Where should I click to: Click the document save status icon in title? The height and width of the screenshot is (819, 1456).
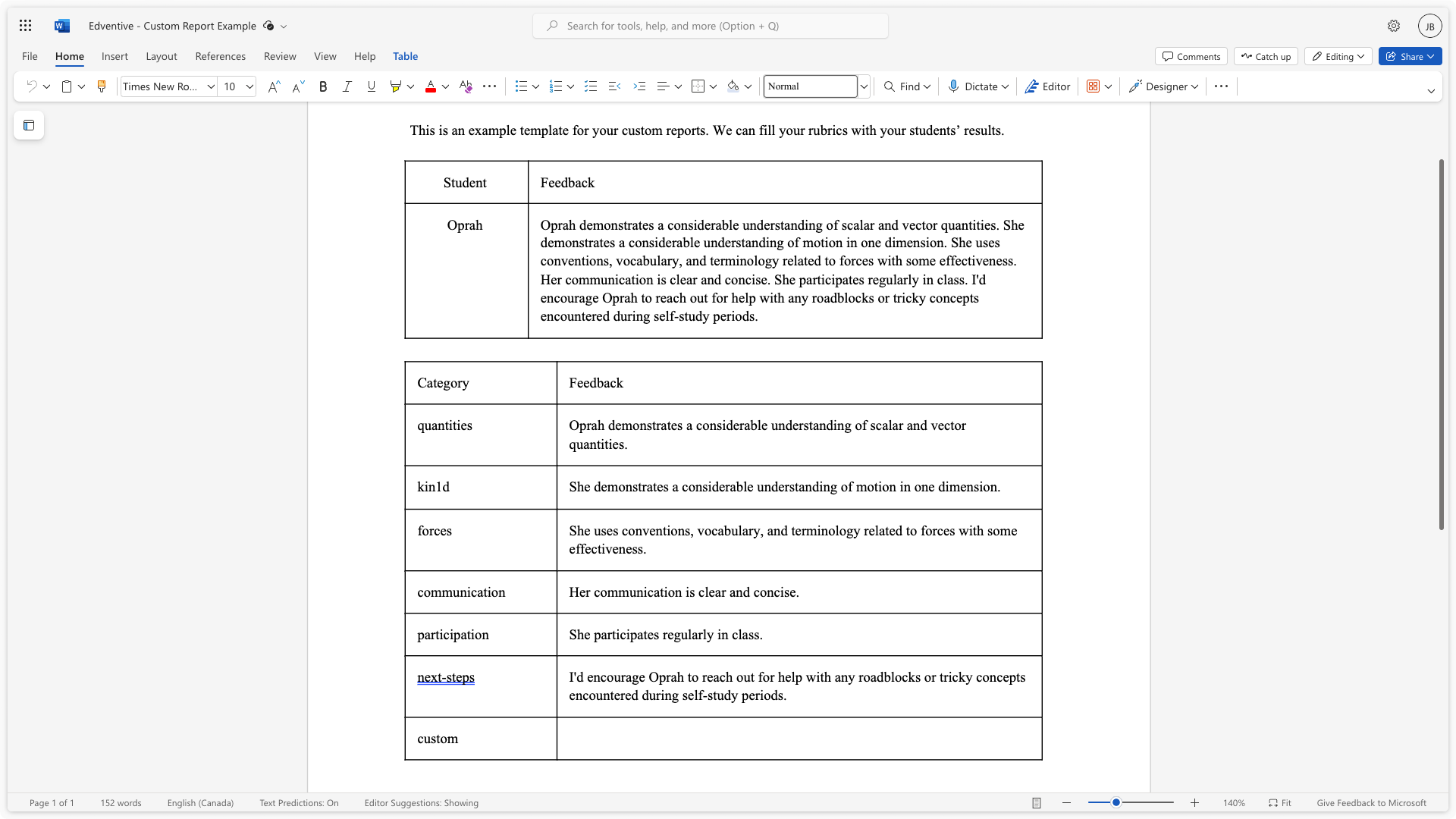268,26
